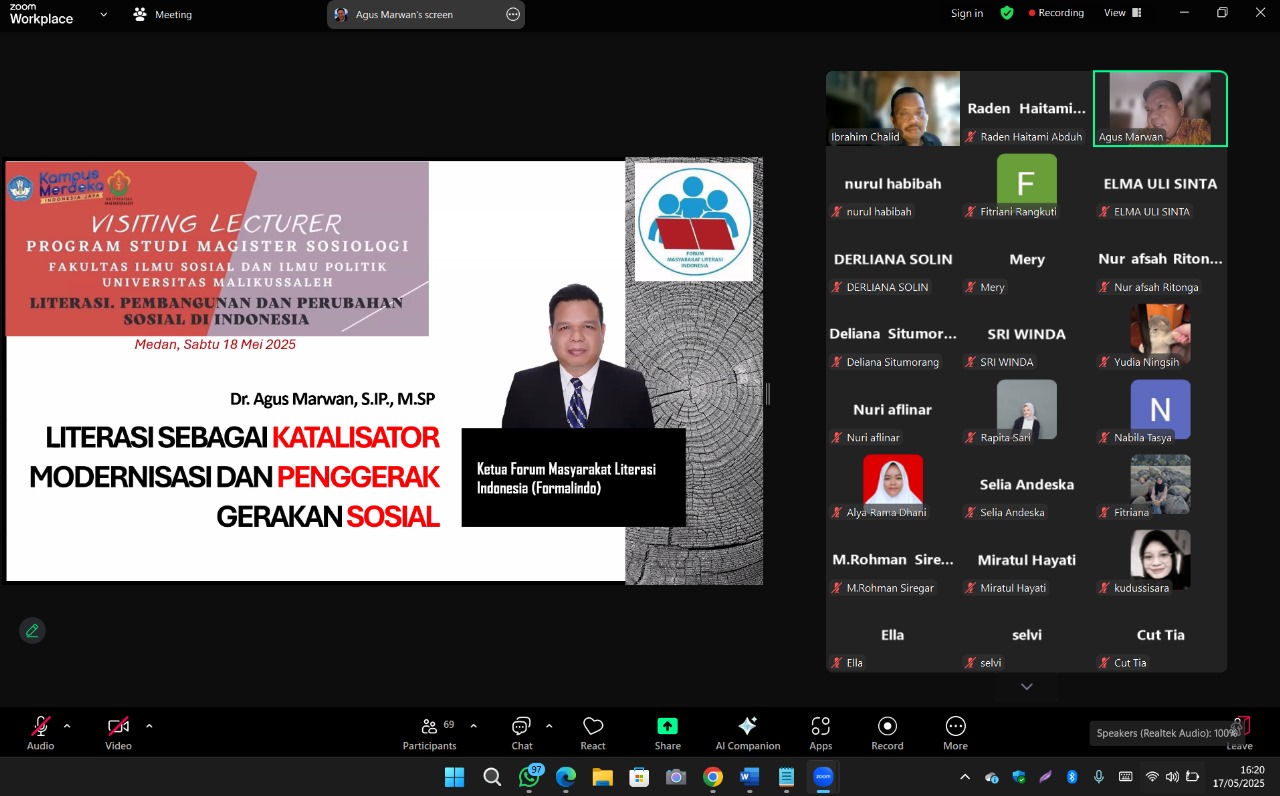The image size is (1280, 796).
Task: Expand audio options arrow
Action: tap(67, 726)
